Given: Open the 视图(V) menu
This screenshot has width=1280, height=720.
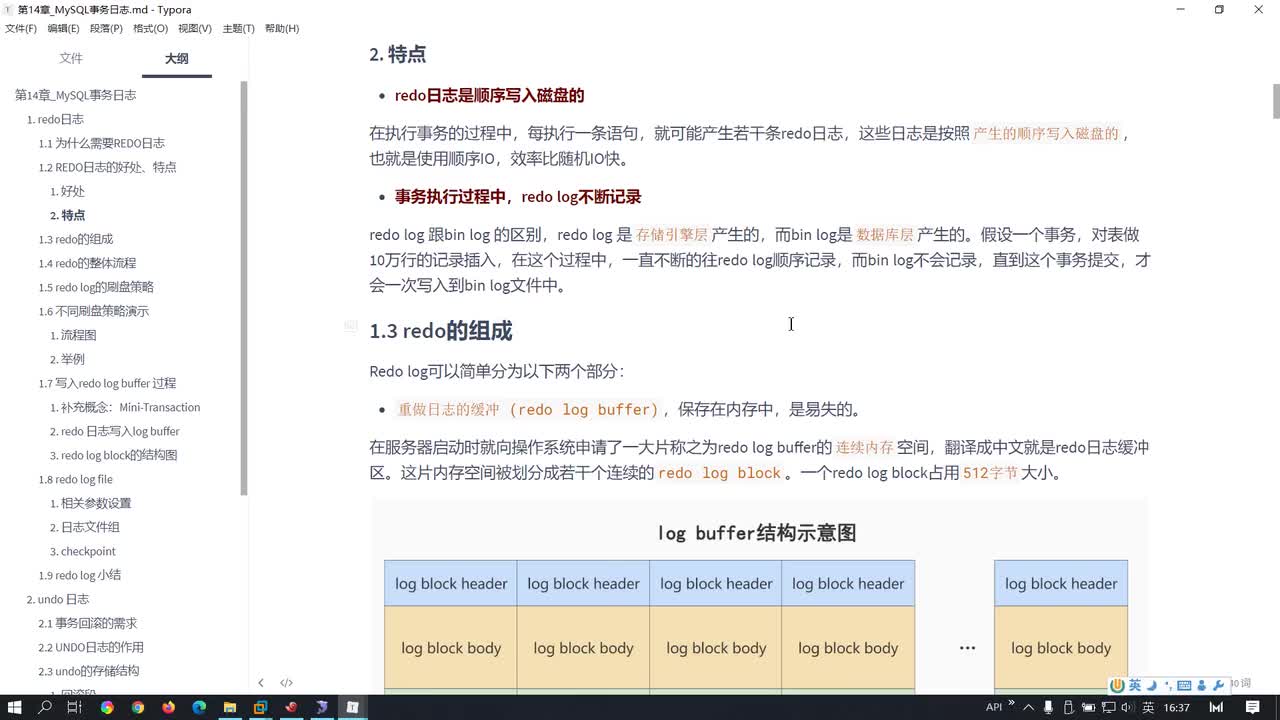Looking at the screenshot, I should tap(194, 28).
